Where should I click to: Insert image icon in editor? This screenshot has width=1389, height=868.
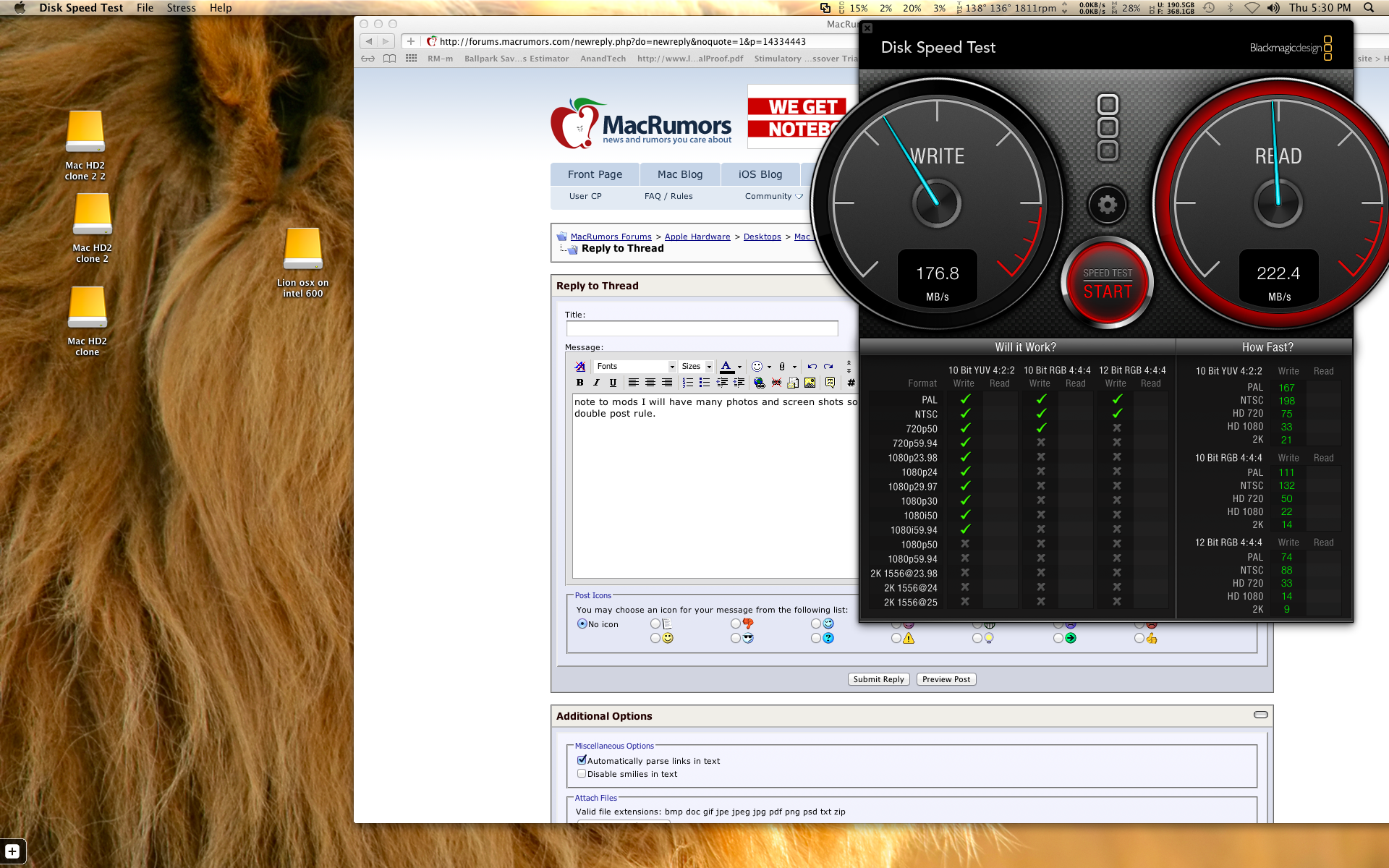coord(810,383)
